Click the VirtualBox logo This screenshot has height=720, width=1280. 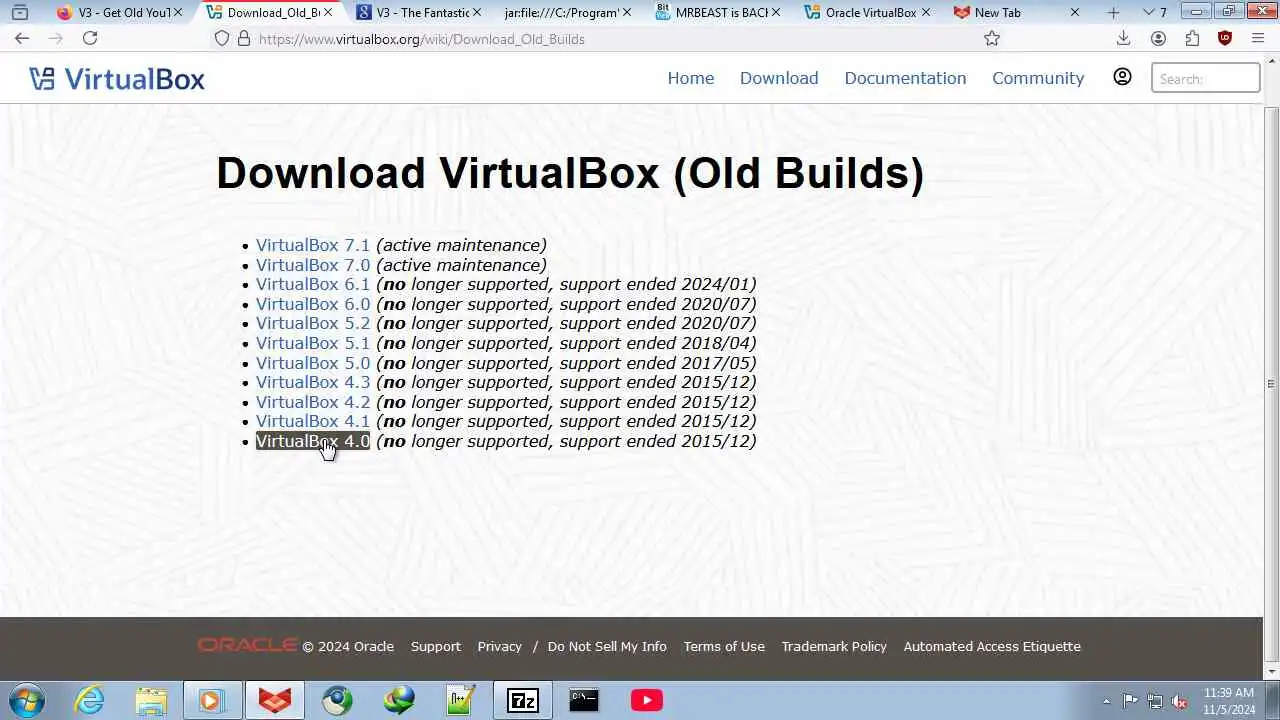click(x=117, y=78)
